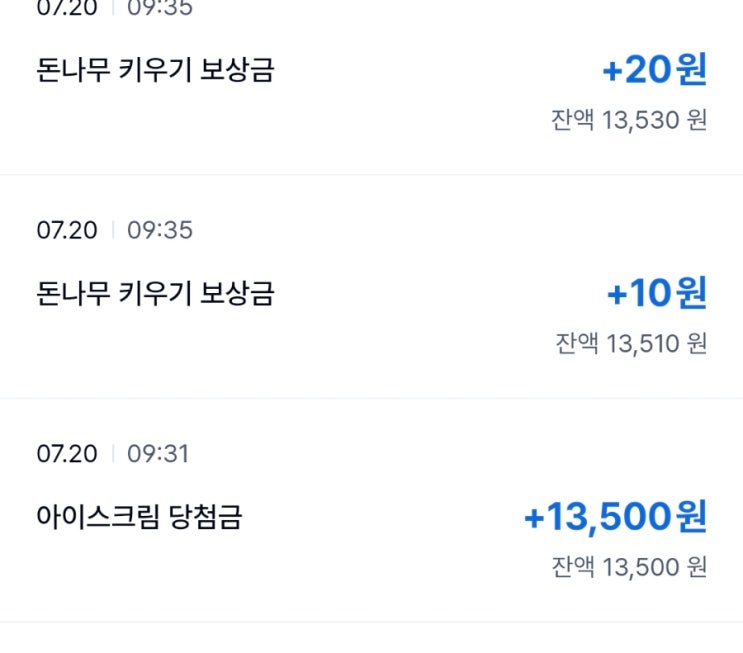Click the cut-off 09:35 time at the top
The width and height of the screenshot is (743, 653).
160,8
